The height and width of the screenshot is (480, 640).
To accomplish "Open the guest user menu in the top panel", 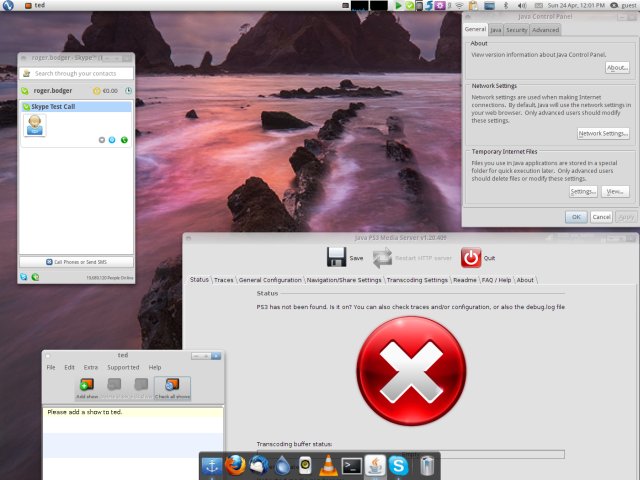I will (x=623, y=5).
